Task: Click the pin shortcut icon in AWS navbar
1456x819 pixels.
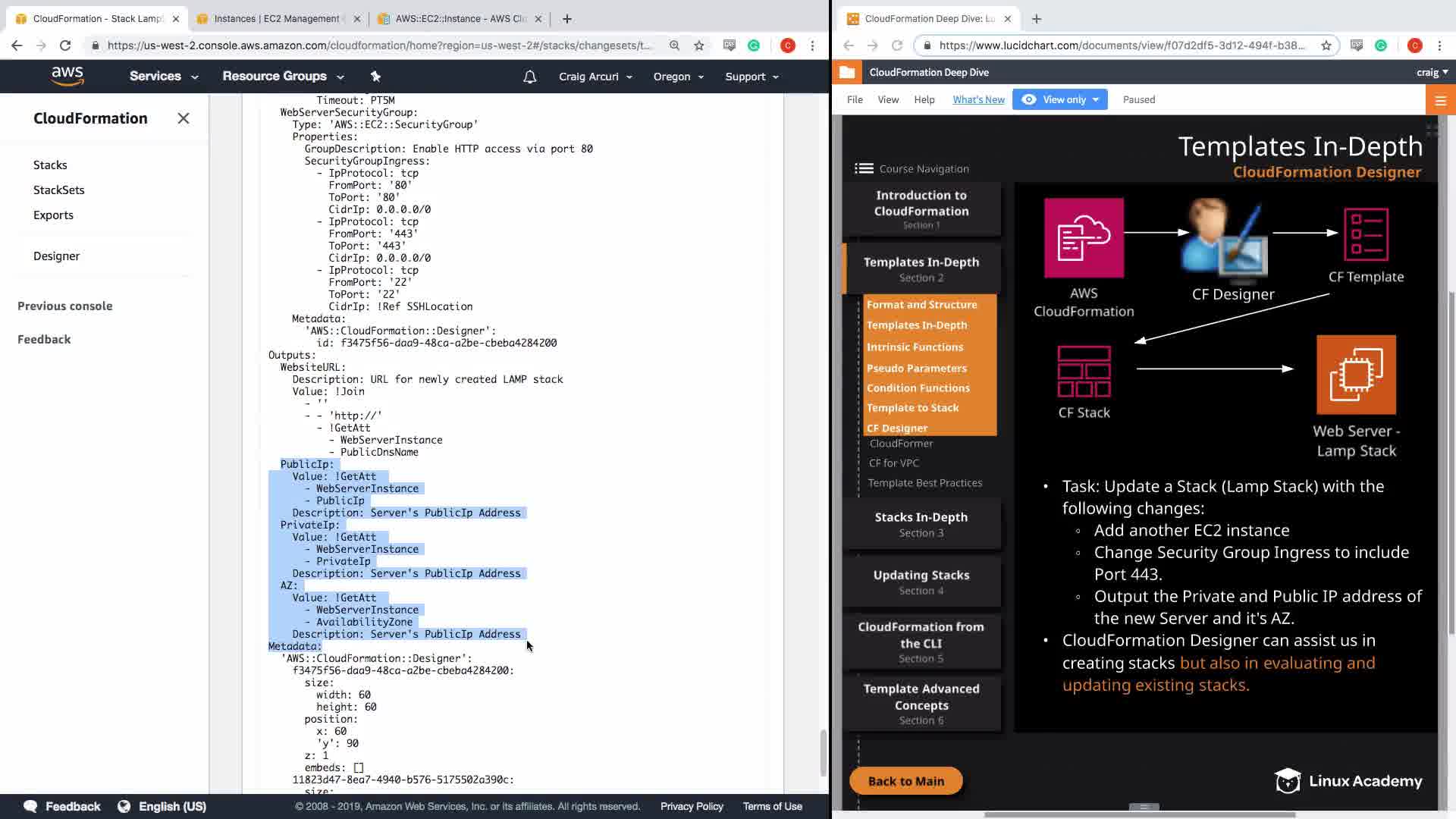Action: click(375, 76)
